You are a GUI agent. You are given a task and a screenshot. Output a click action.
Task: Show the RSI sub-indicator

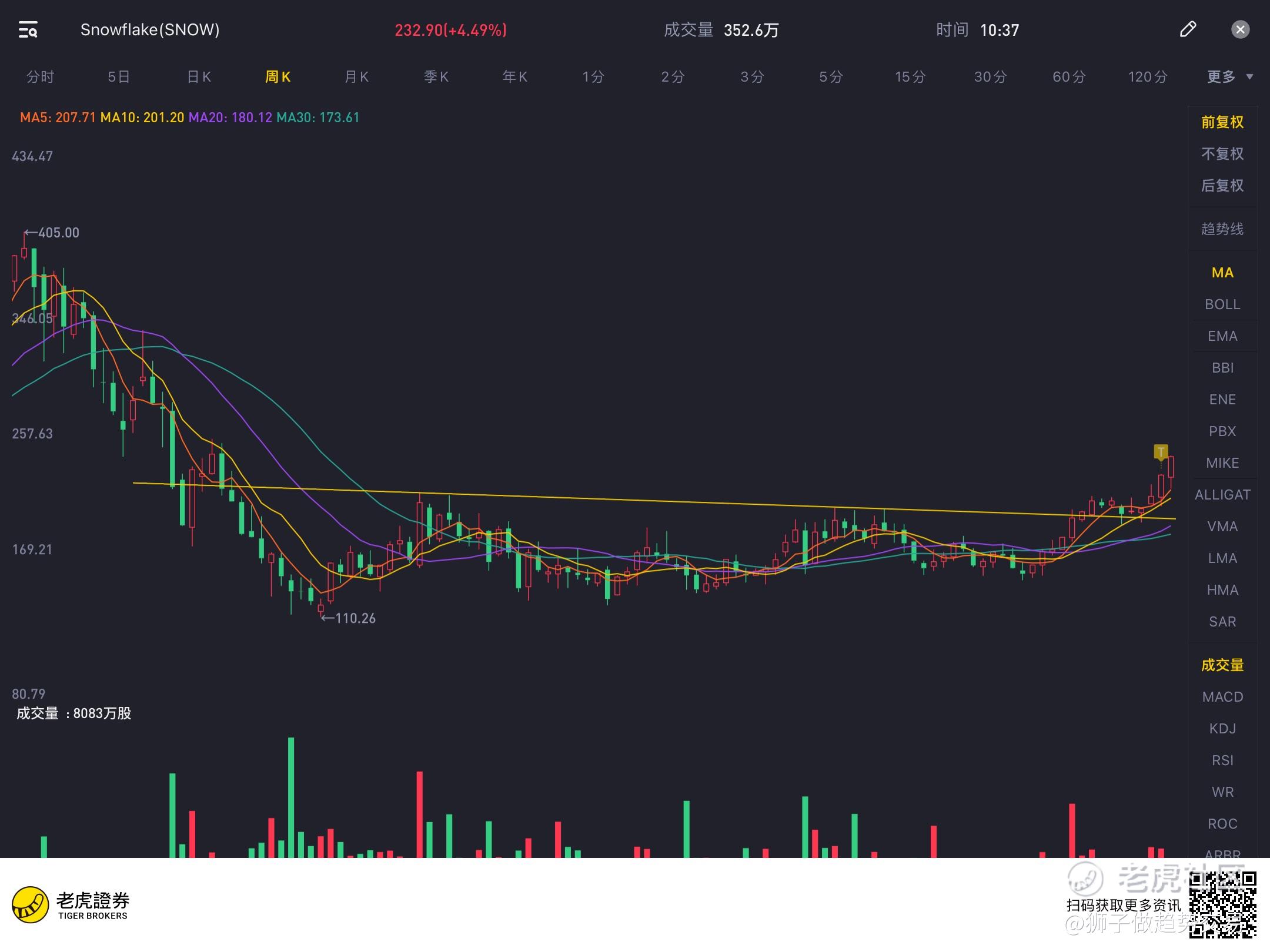tap(1222, 760)
